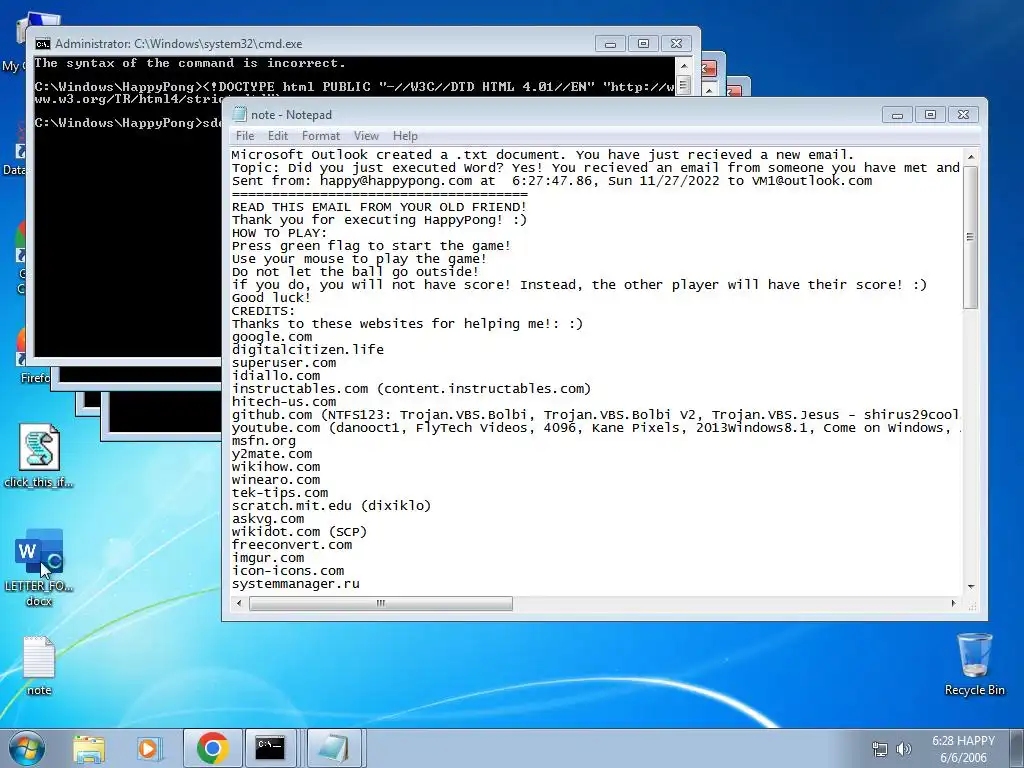Click the 'wikidot.com (SCP)' line

click(299, 532)
